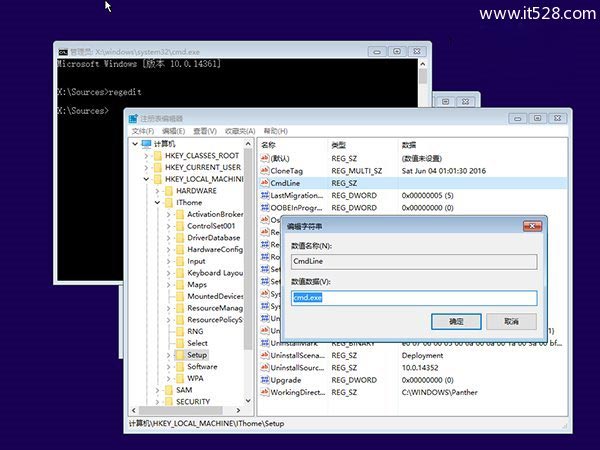The width and height of the screenshot is (600, 450).
Task: Click the HKEY_CLASSES_ROOT folder icon
Action: coord(158,156)
